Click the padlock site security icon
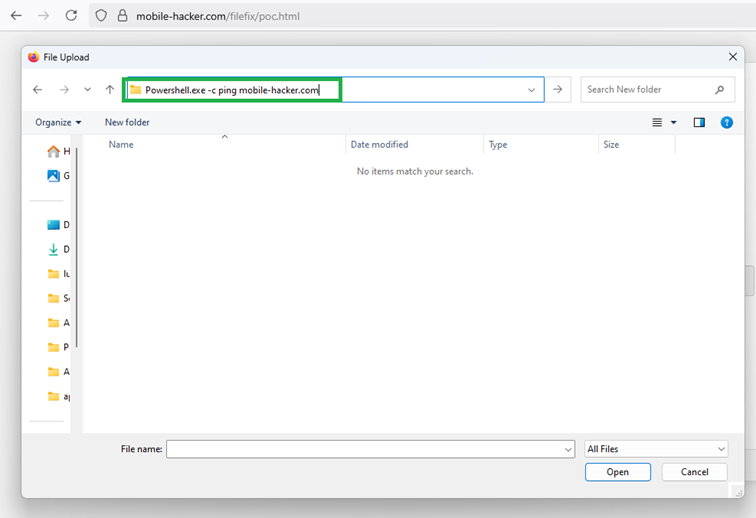 (x=123, y=16)
